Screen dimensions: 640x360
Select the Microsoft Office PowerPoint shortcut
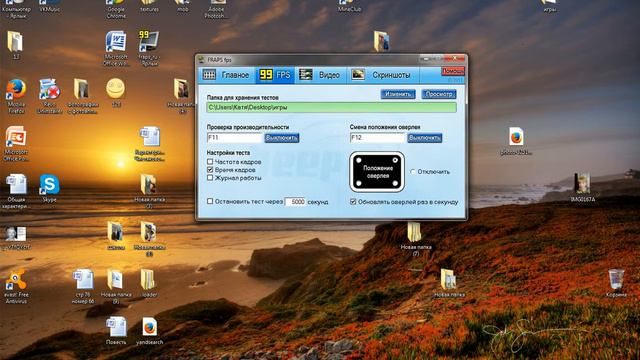coord(16,144)
